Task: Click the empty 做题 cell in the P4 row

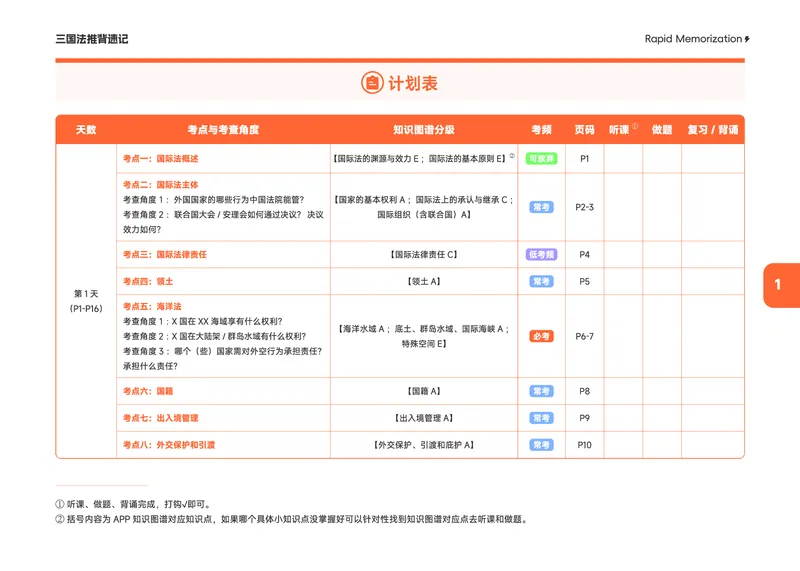Action: click(662, 254)
